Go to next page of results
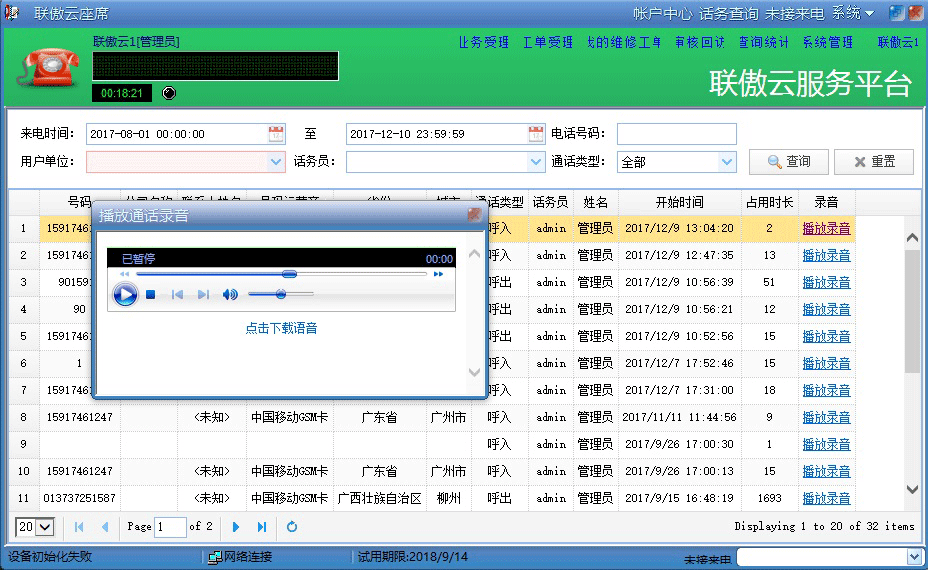Image resolution: width=928 pixels, height=570 pixels. tap(236, 527)
